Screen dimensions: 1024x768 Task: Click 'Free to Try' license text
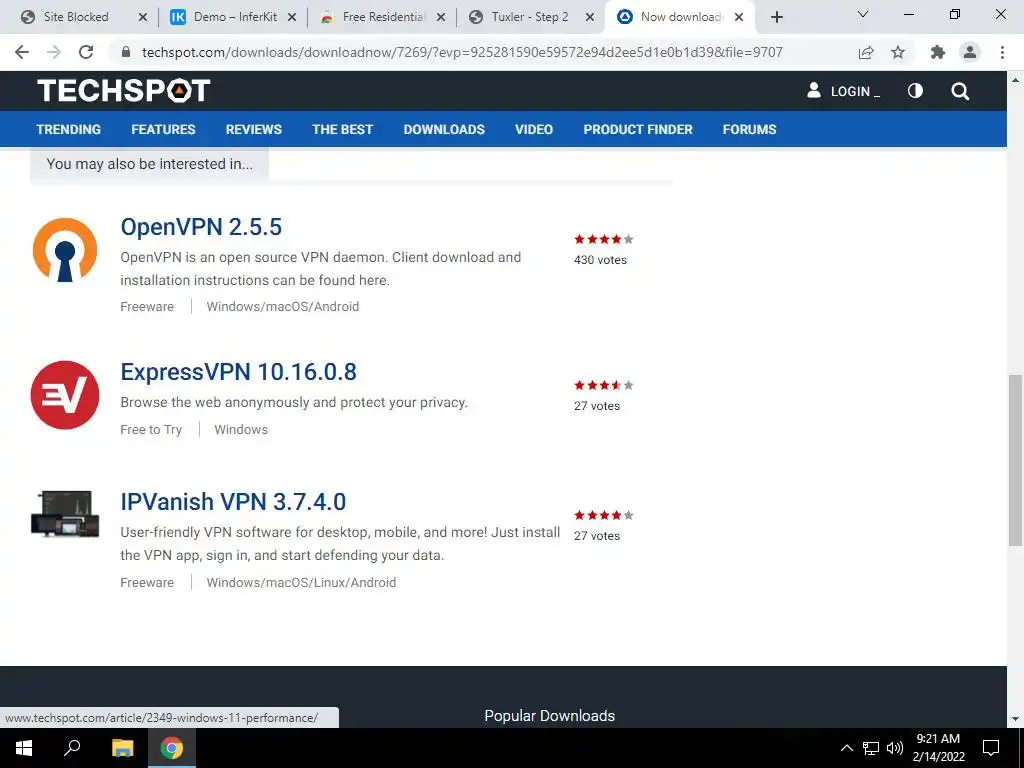pos(151,430)
